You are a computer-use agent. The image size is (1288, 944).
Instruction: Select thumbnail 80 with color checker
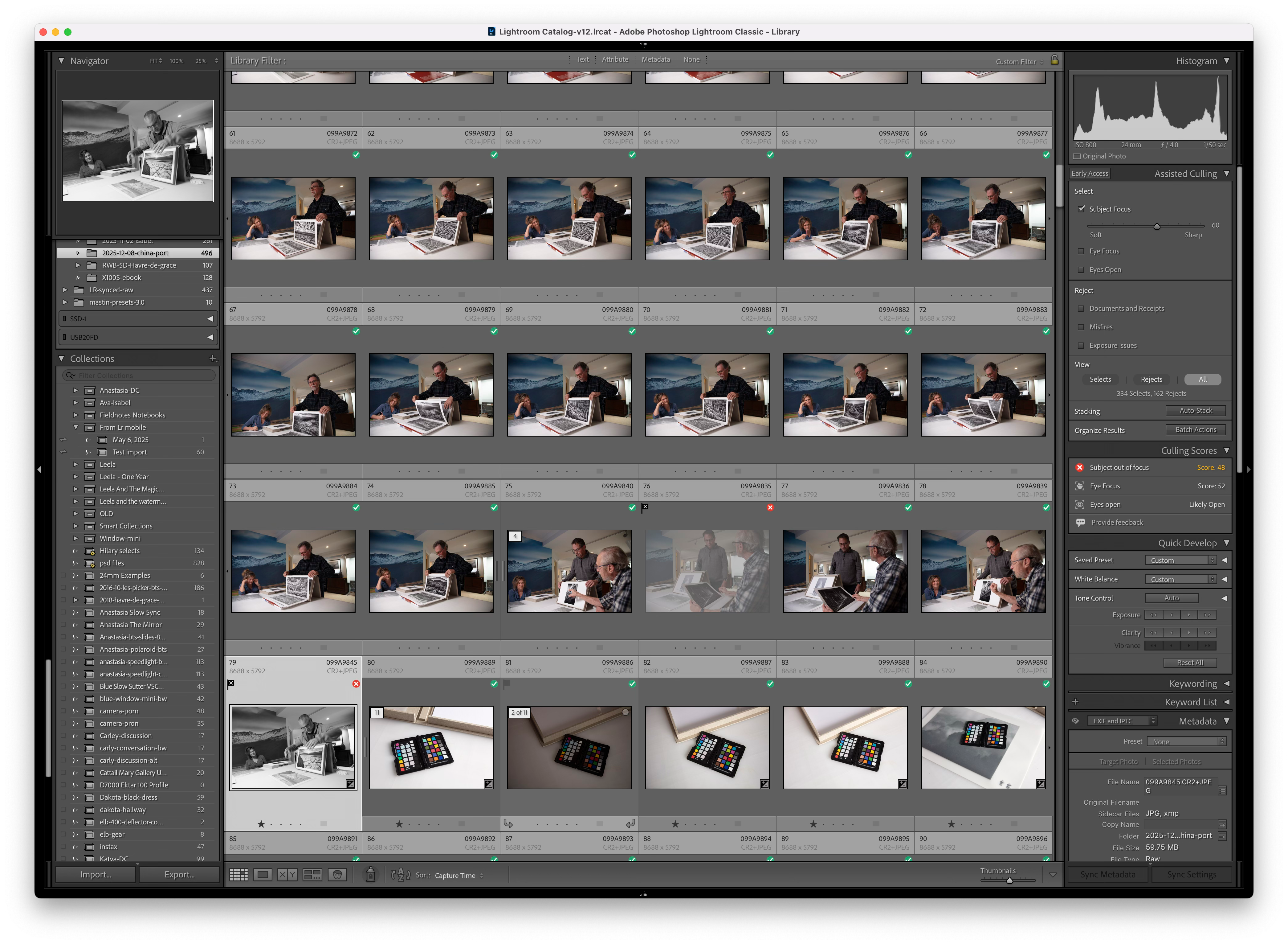point(431,747)
